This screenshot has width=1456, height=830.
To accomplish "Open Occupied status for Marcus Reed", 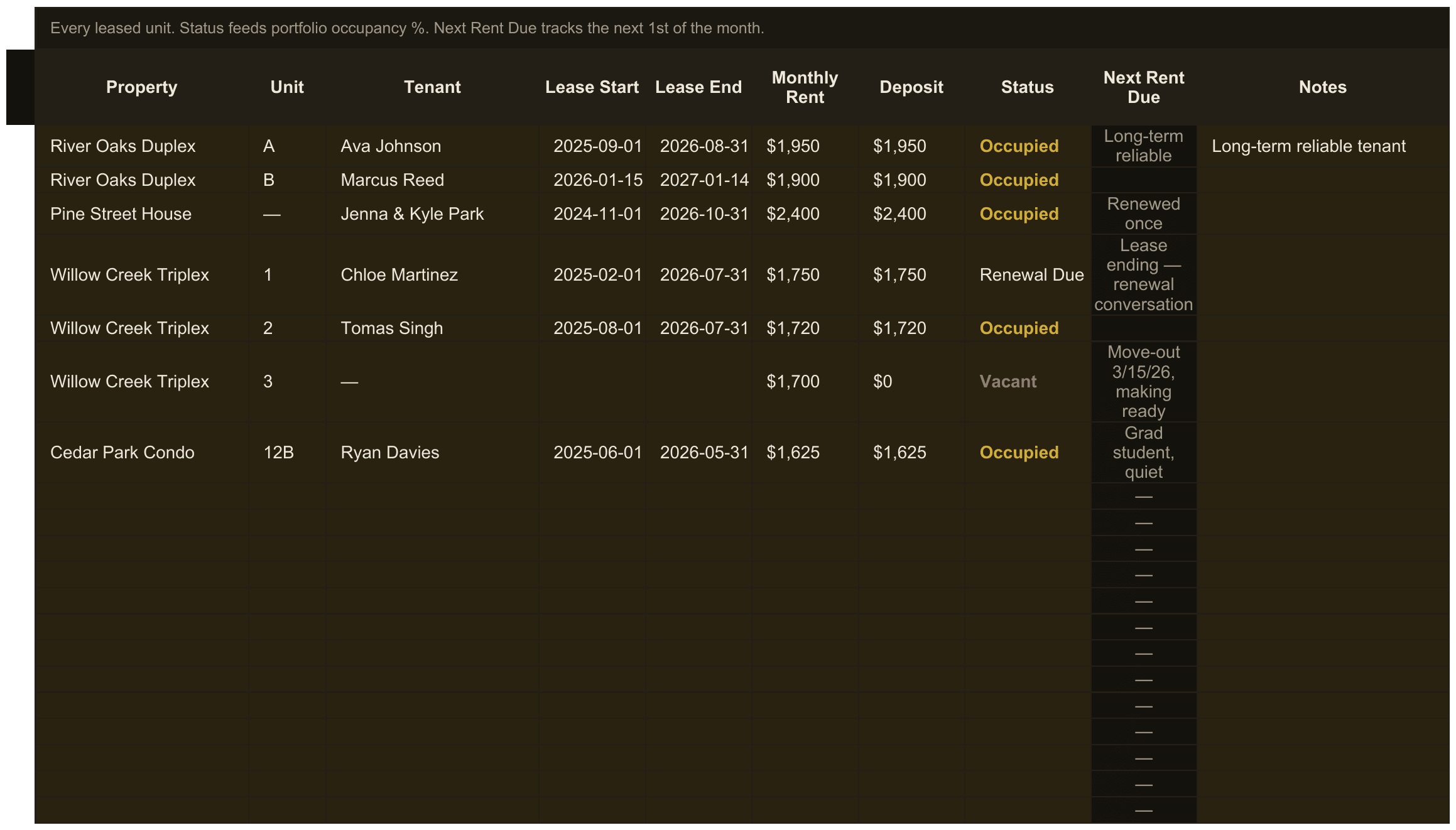I will click(1028, 180).
